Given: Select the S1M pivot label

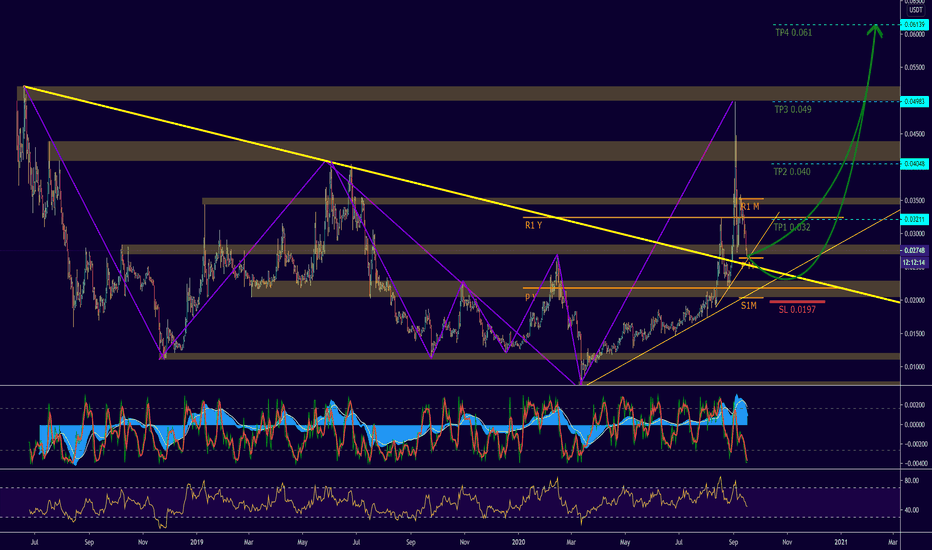Looking at the screenshot, I should coord(748,306).
